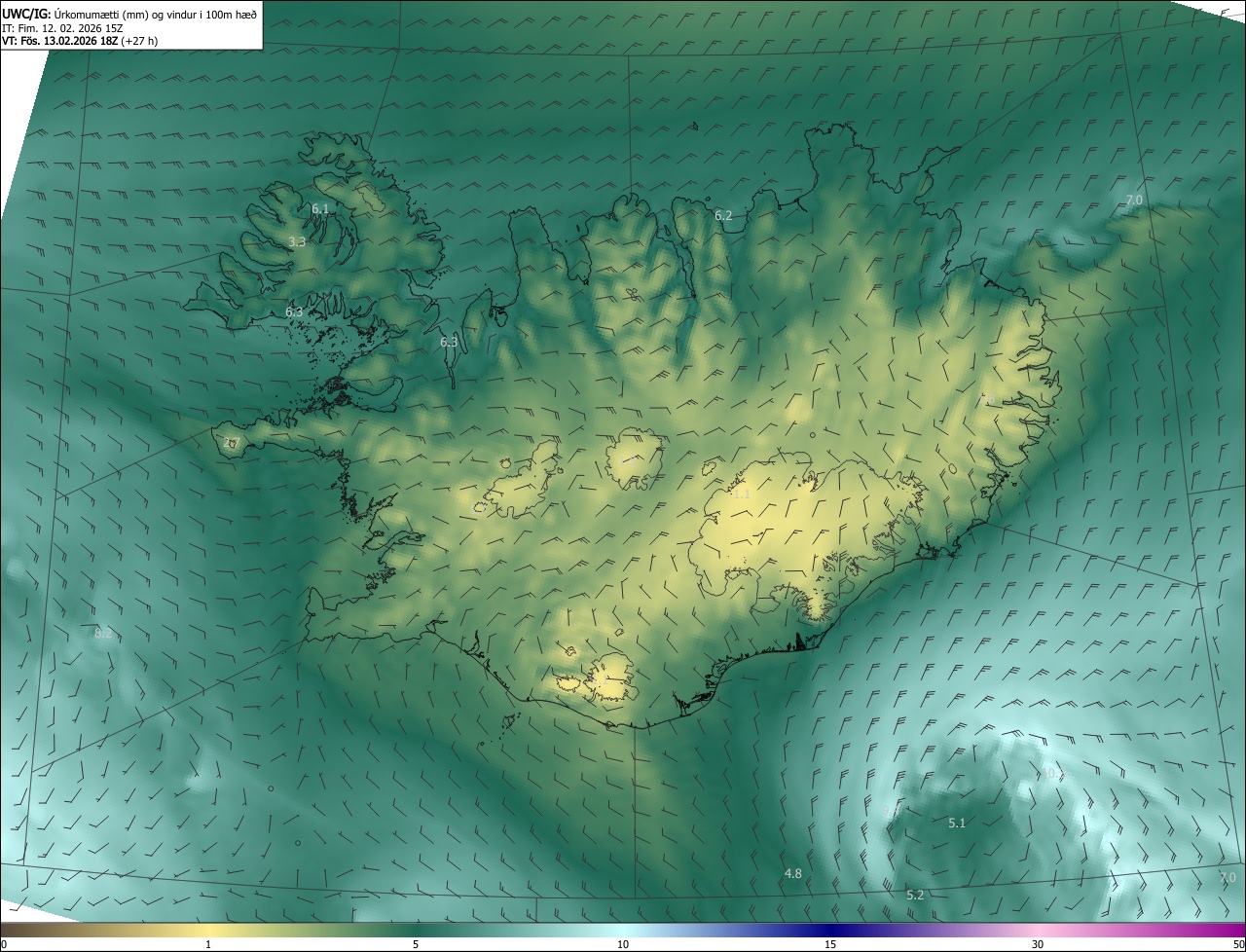The width and height of the screenshot is (1246, 952).
Task: Click the 4.8 value label over the ocean
Action: 793,873
